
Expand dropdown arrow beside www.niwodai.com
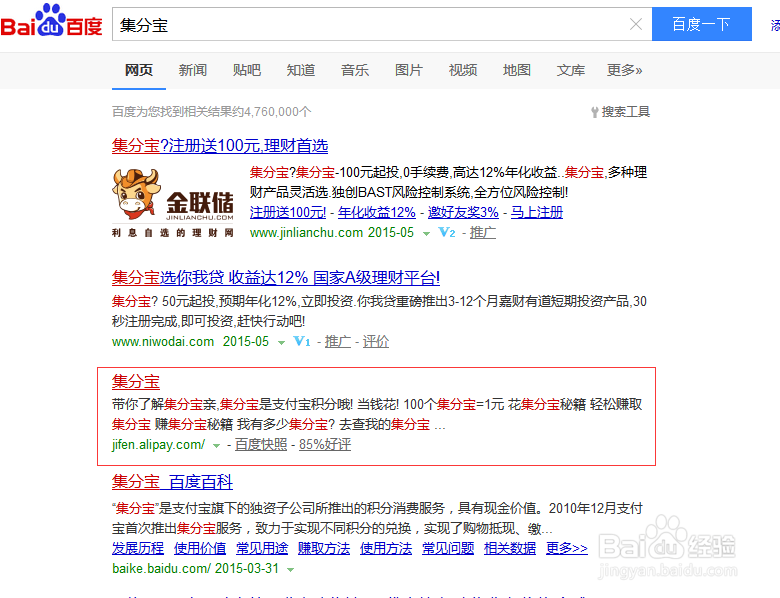pos(281,342)
